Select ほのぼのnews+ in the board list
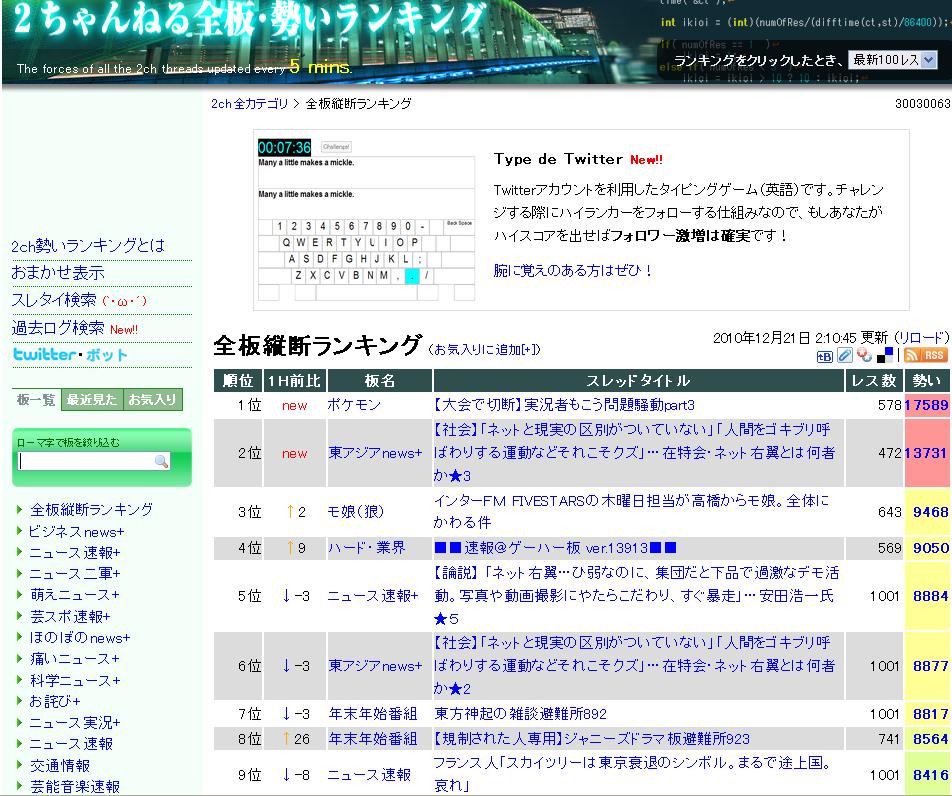This screenshot has height=796, width=952. coord(80,638)
